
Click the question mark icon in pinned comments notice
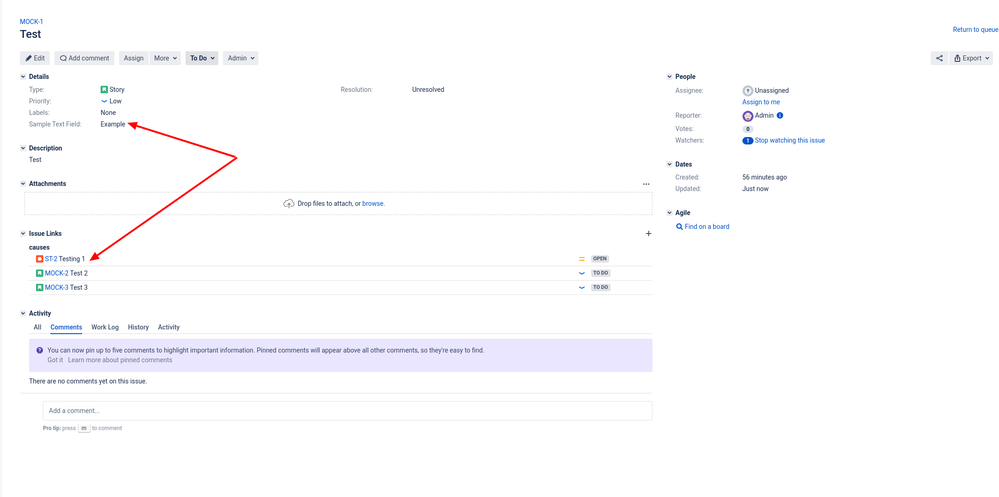(40, 350)
